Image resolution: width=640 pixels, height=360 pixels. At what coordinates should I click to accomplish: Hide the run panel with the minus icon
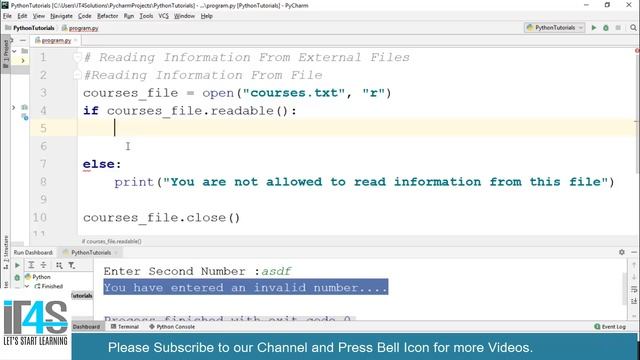point(634,252)
